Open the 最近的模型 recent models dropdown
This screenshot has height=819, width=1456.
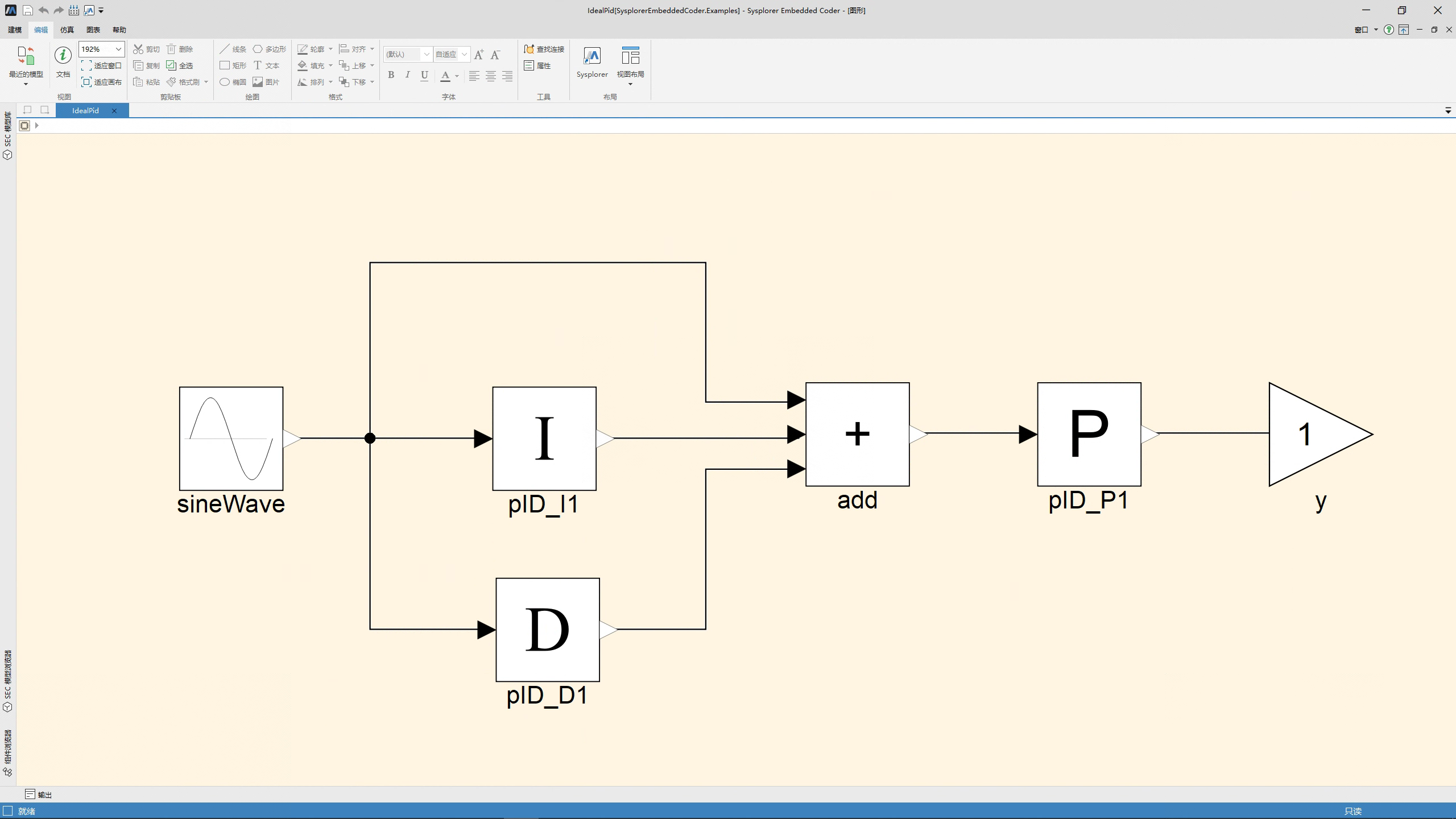[x=26, y=84]
